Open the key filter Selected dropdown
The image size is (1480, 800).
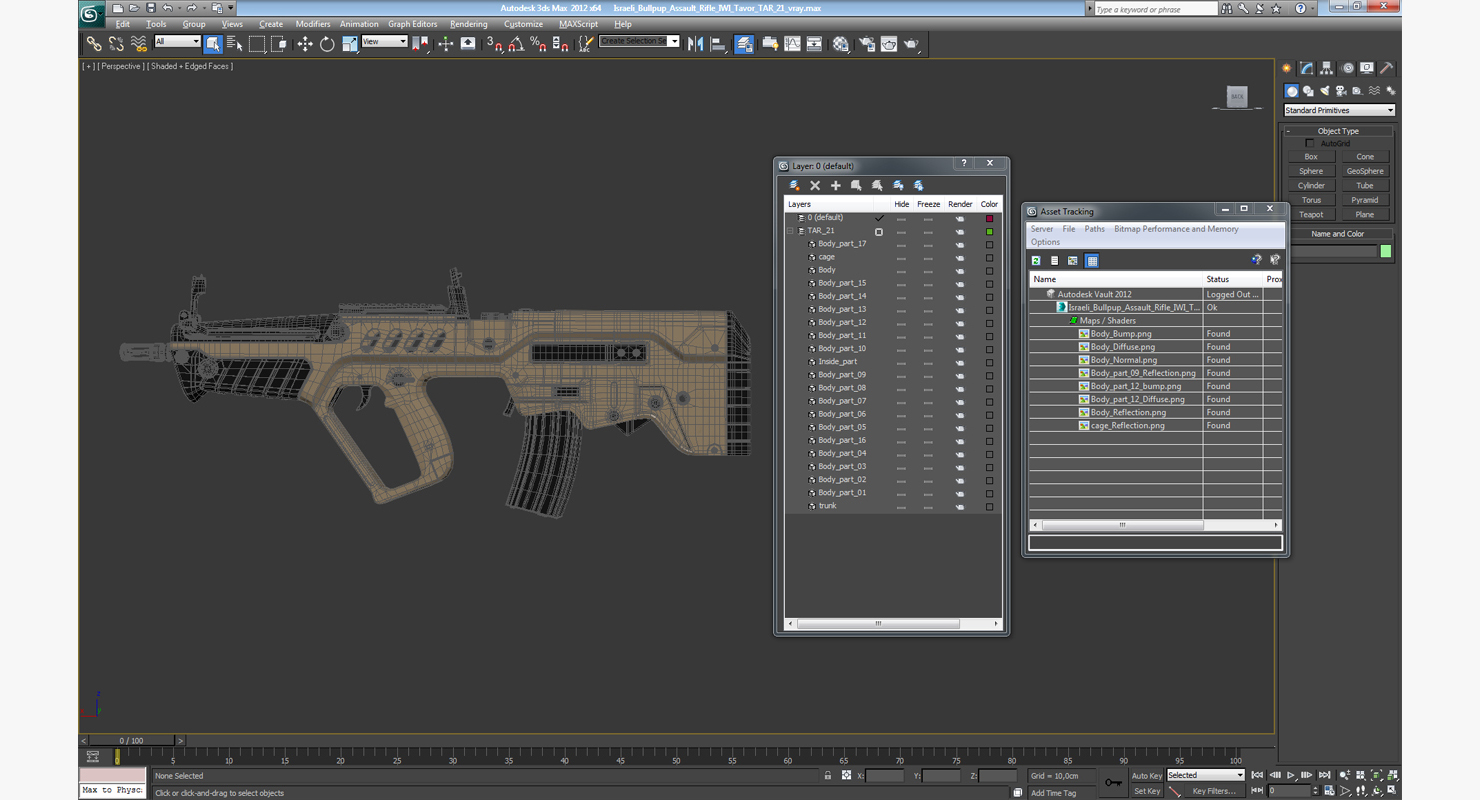1206,775
